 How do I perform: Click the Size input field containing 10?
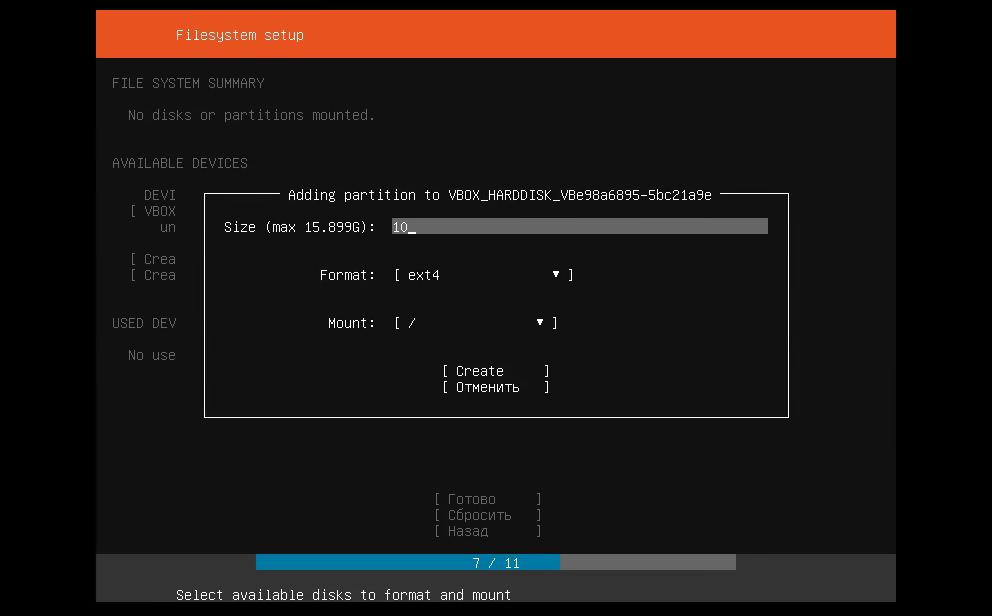(x=579, y=227)
